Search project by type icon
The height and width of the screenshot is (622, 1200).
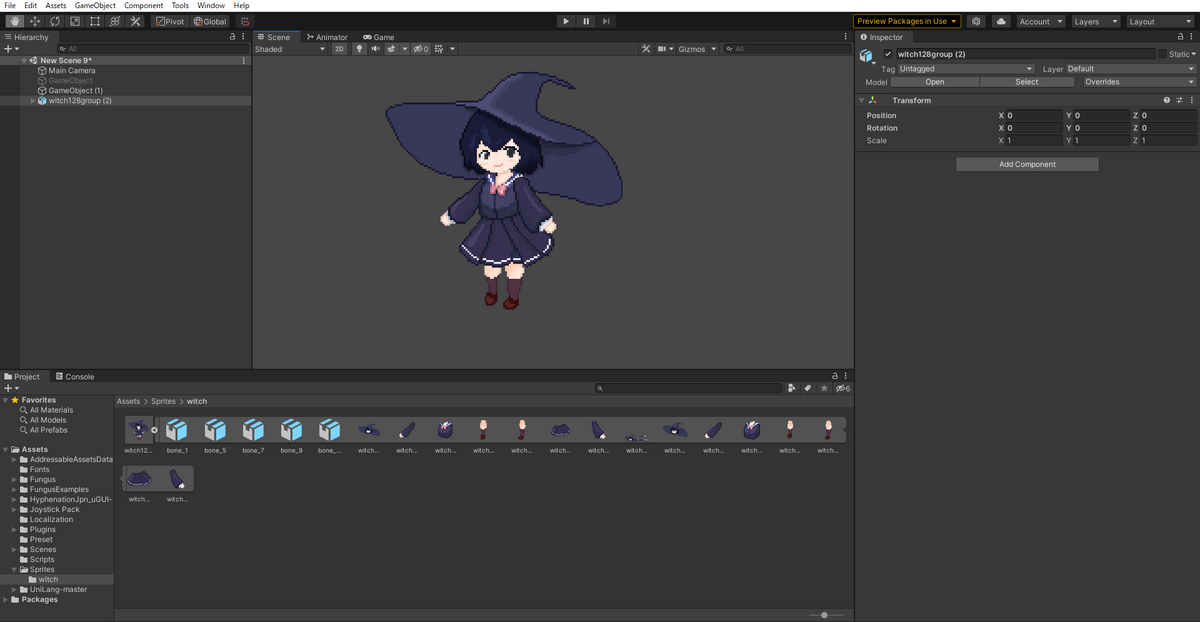point(792,388)
